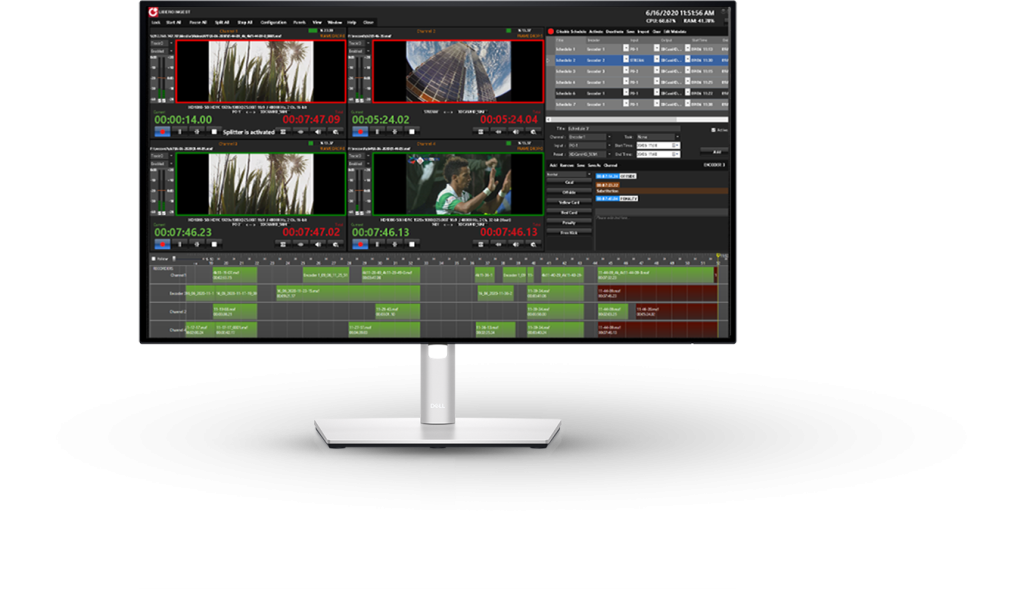The width and height of the screenshot is (1024, 589).
Task: Toggle the Active checkbox in schedule form
Action: click(713, 129)
